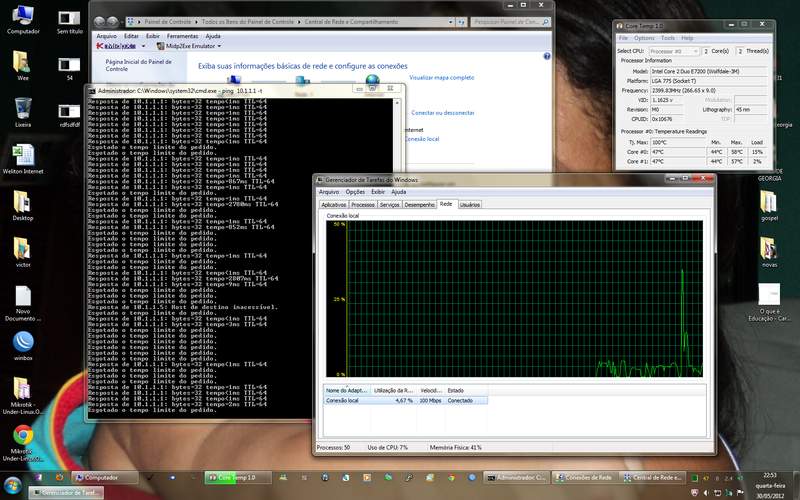
Task: Open the Mikrotik Under-Linux folder icon
Action: point(22,395)
